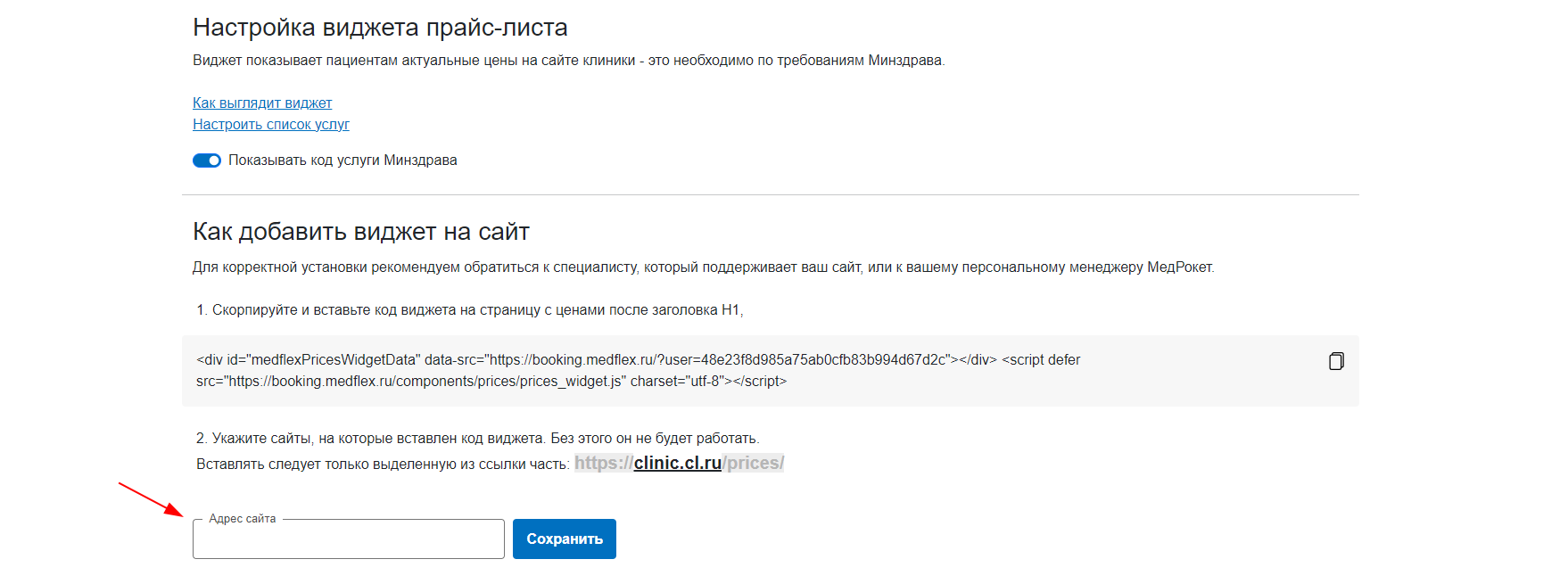Click the 'Сохранить' button
The image size is (1568, 584).
[x=565, y=539]
